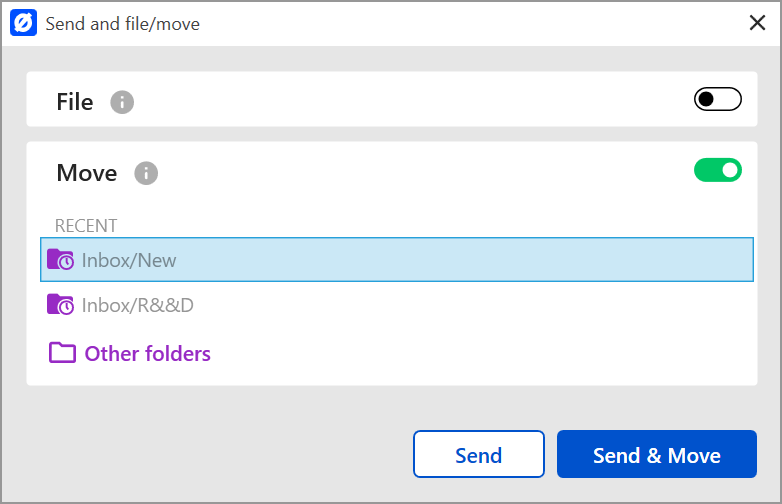Enable the File toggle switch
Screen dimensions: 782x504
tap(718, 99)
